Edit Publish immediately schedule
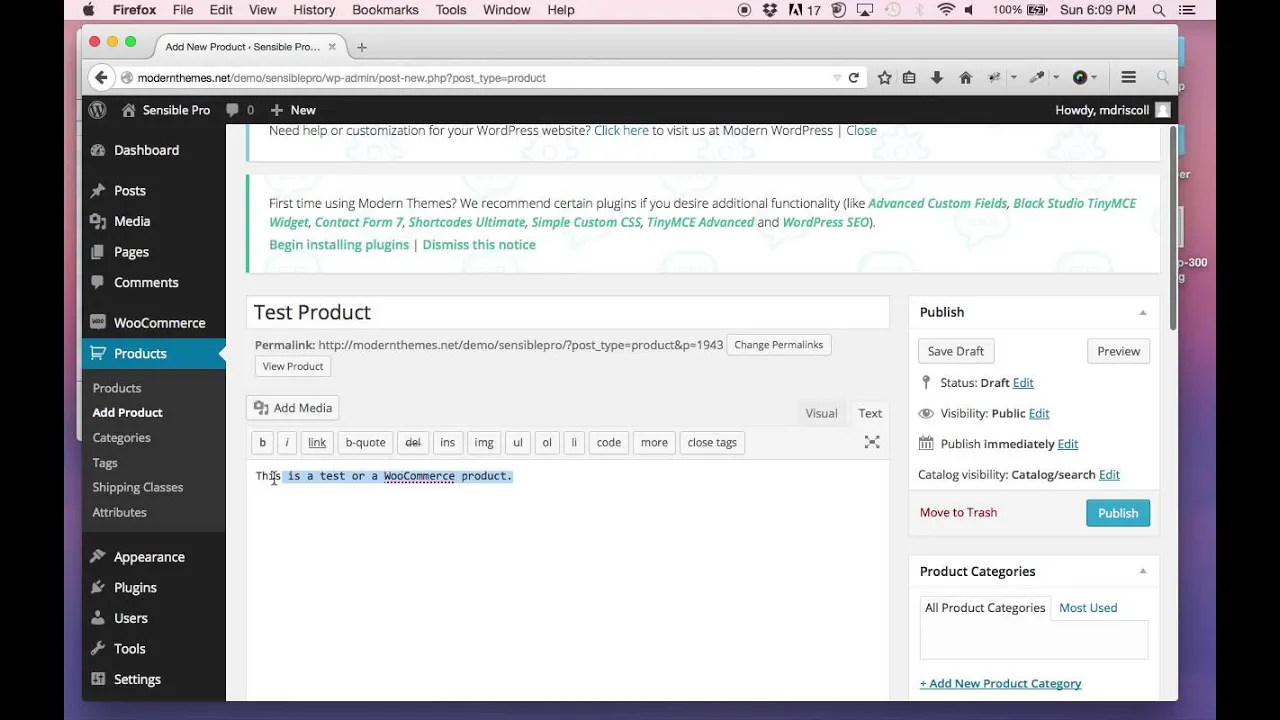Viewport: 1280px width, 720px height. (1068, 444)
